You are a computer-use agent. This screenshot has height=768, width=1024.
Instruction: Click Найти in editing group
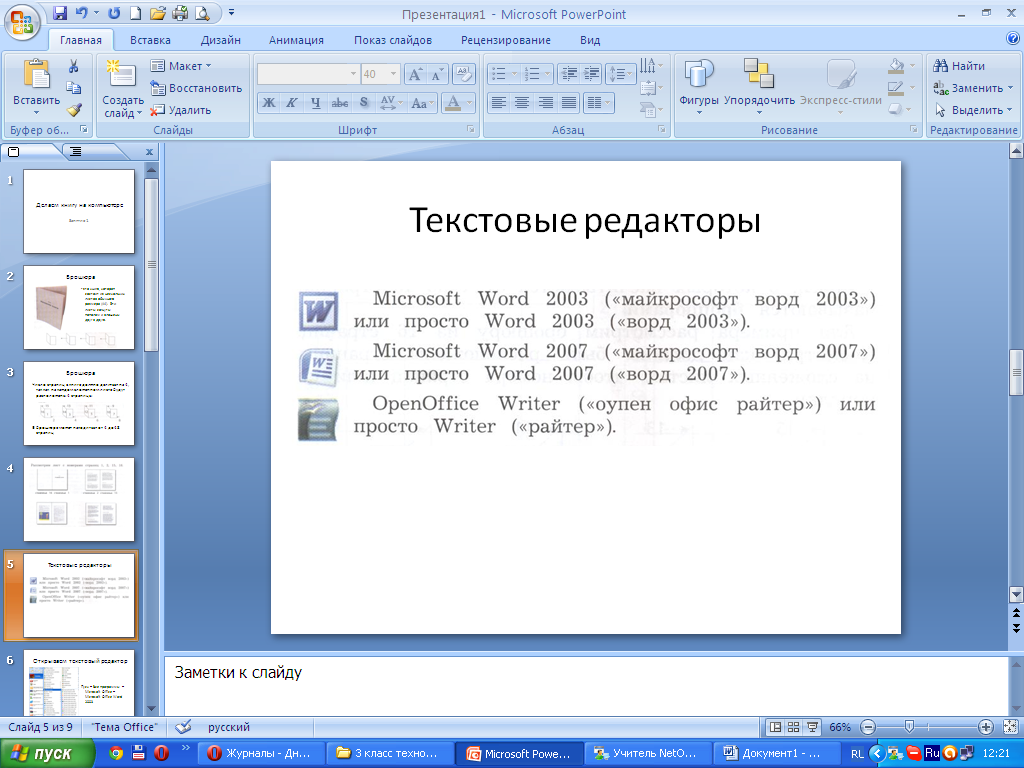coord(959,66)
